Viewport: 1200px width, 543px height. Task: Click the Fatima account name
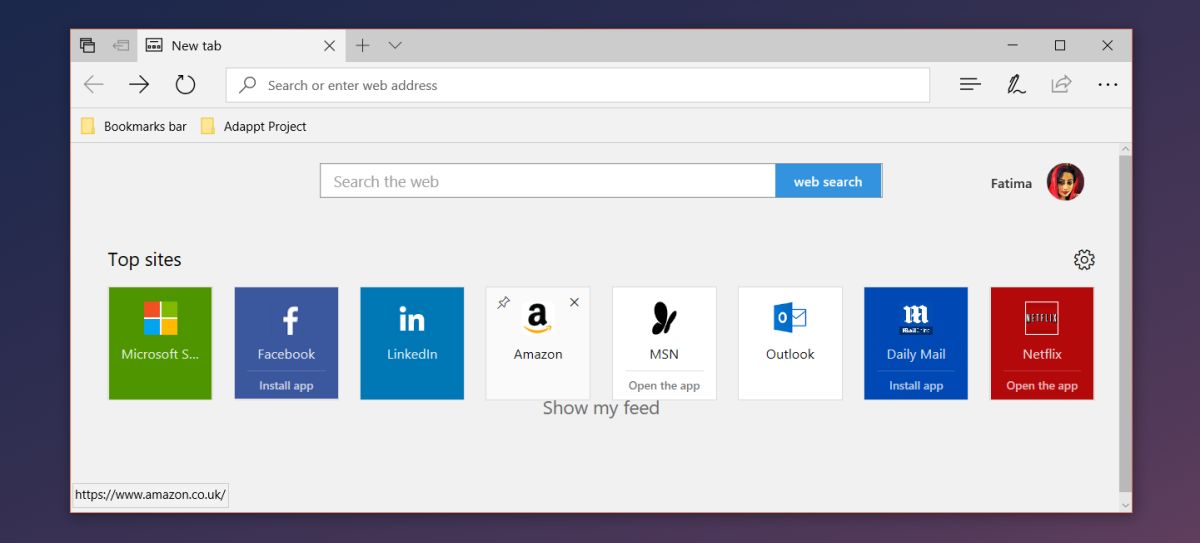(x=1011, y=183)
